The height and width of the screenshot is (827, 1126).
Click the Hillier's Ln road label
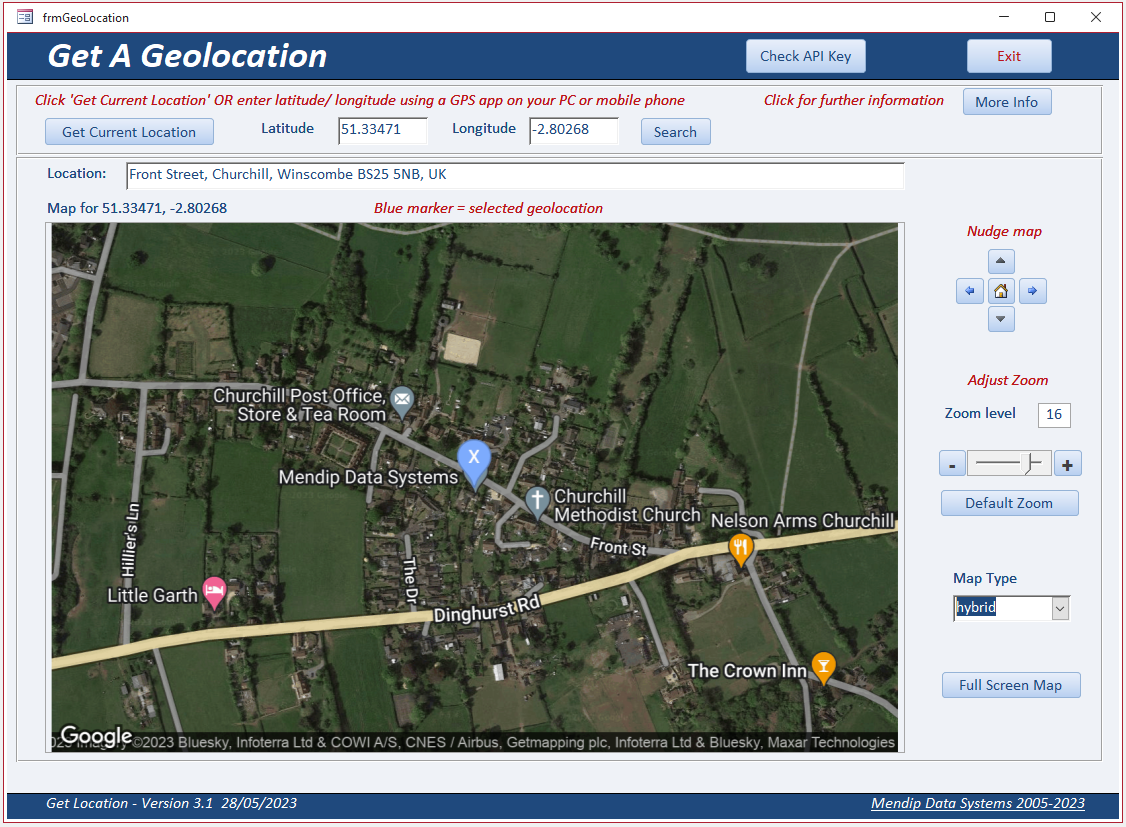coord(130,540)
